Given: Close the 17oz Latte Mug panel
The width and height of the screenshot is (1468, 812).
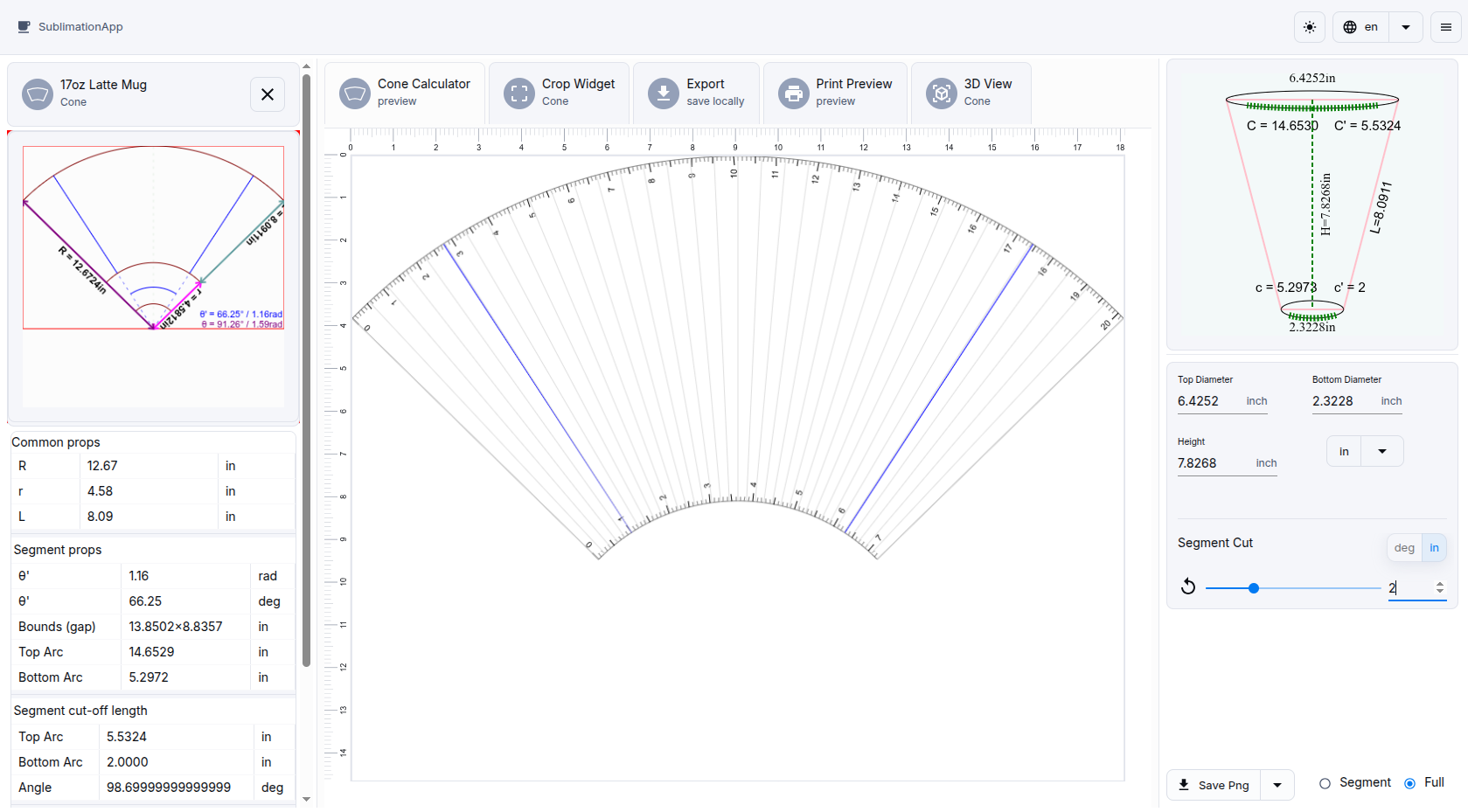Looking at the screenshot, I should pyautogui.click(x=268, y=94).
